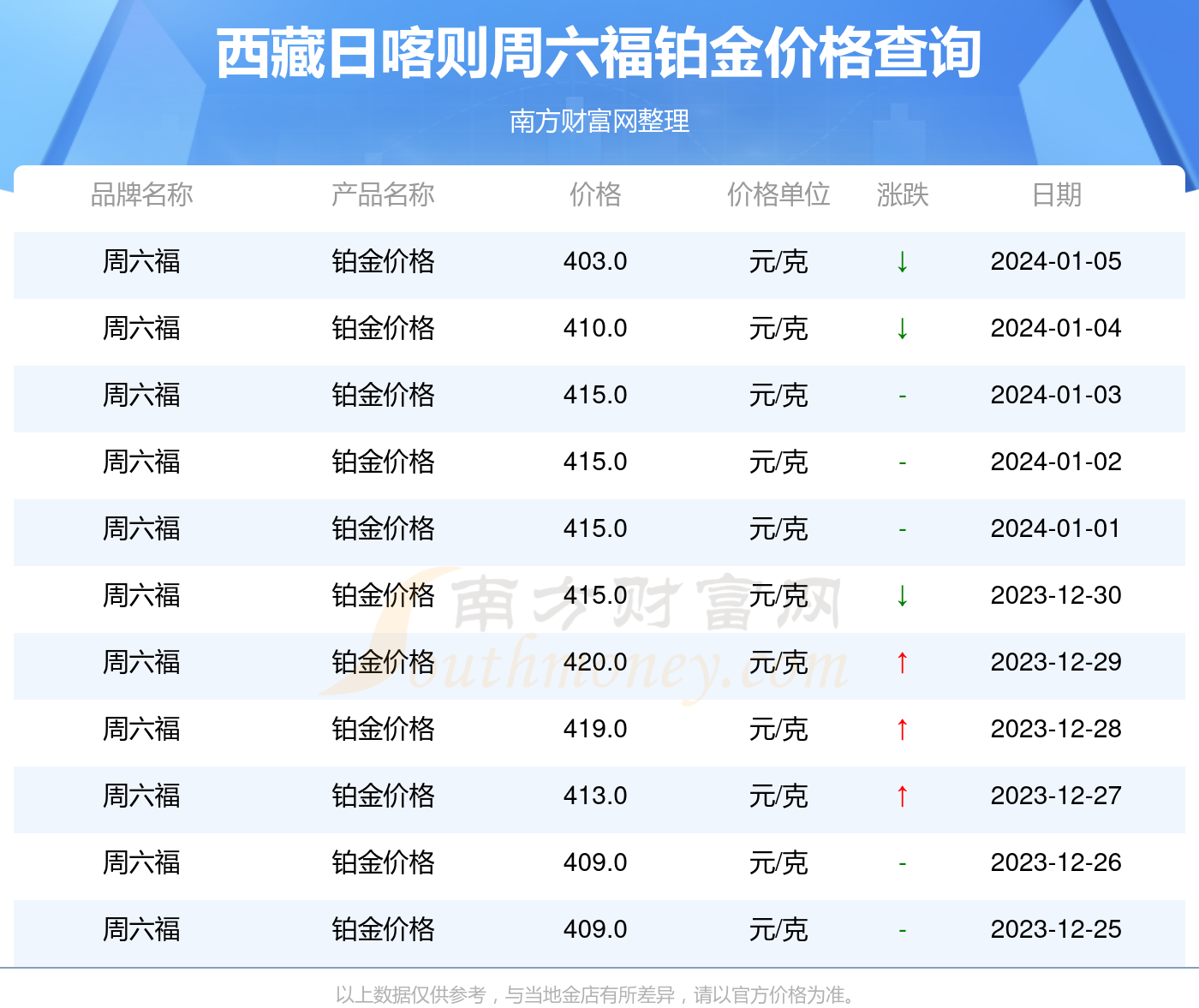The image size is (1199, 1008).
Task: Click the date 2024-01-04
Action: click(x=1056, y=328)
